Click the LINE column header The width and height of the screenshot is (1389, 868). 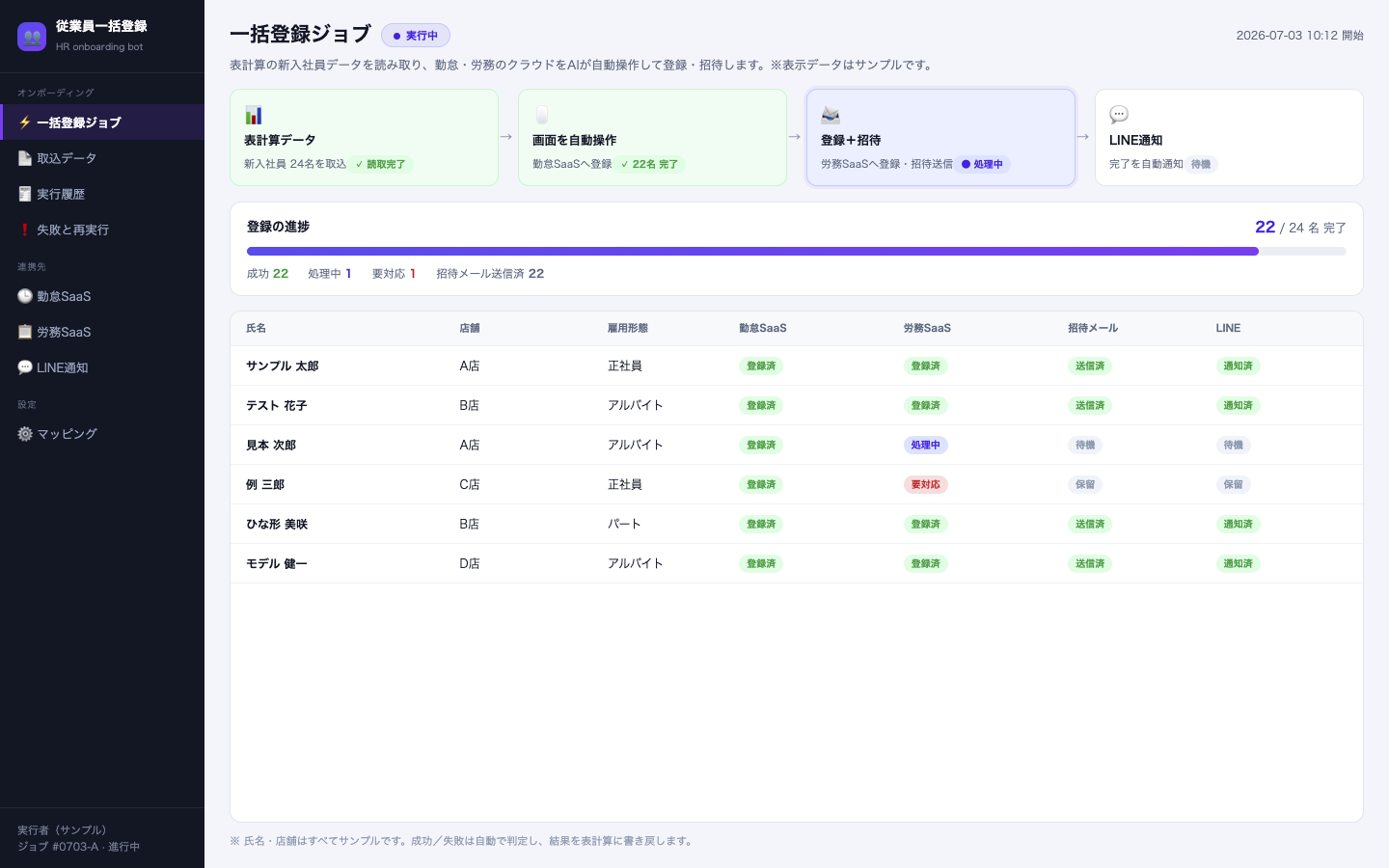point(1228,328)
